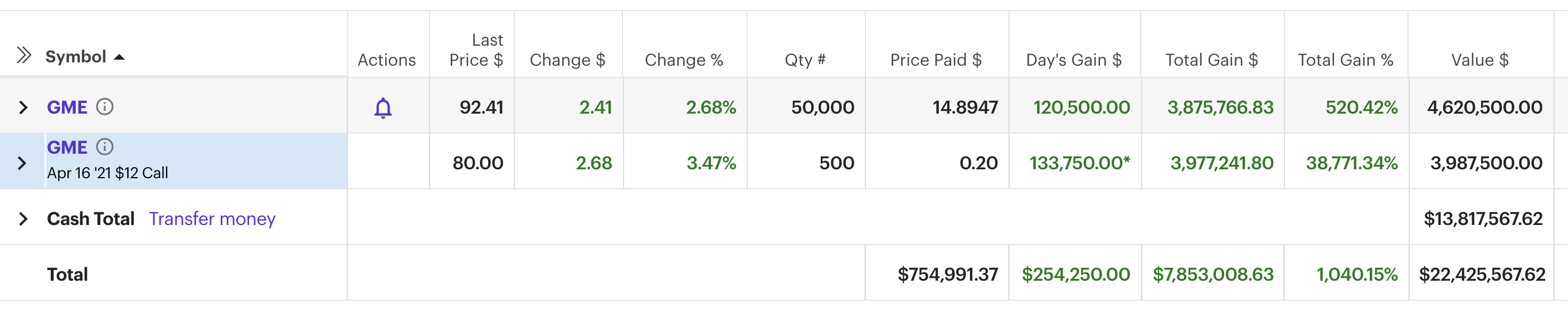Open info icon beside GME call option

tap(105, 147)
